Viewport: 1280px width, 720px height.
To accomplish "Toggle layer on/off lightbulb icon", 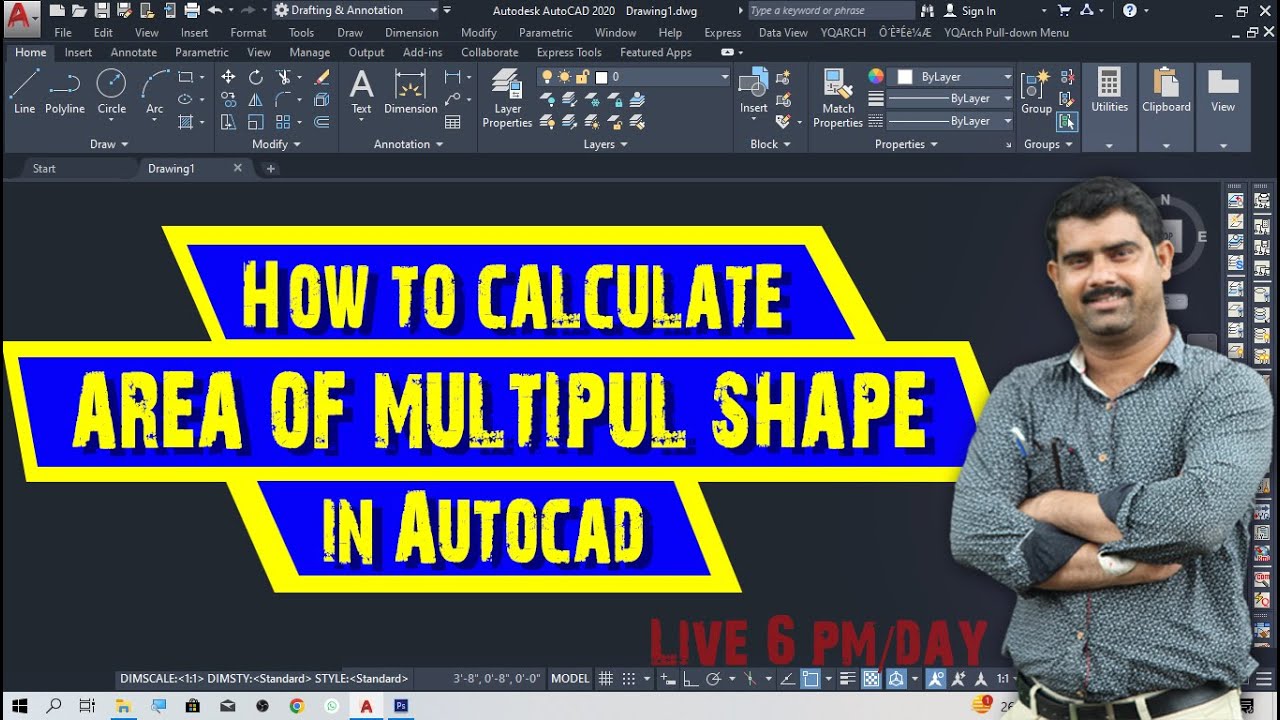I will click(548, 77).
